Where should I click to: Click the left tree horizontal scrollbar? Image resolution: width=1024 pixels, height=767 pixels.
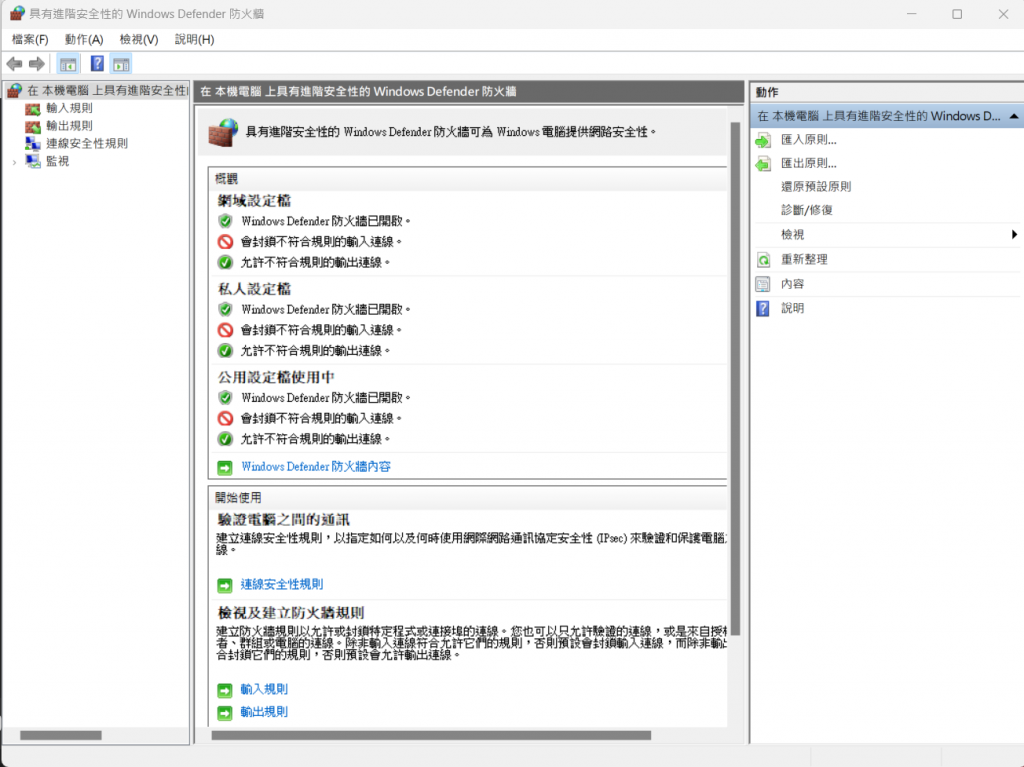[61, 736]
